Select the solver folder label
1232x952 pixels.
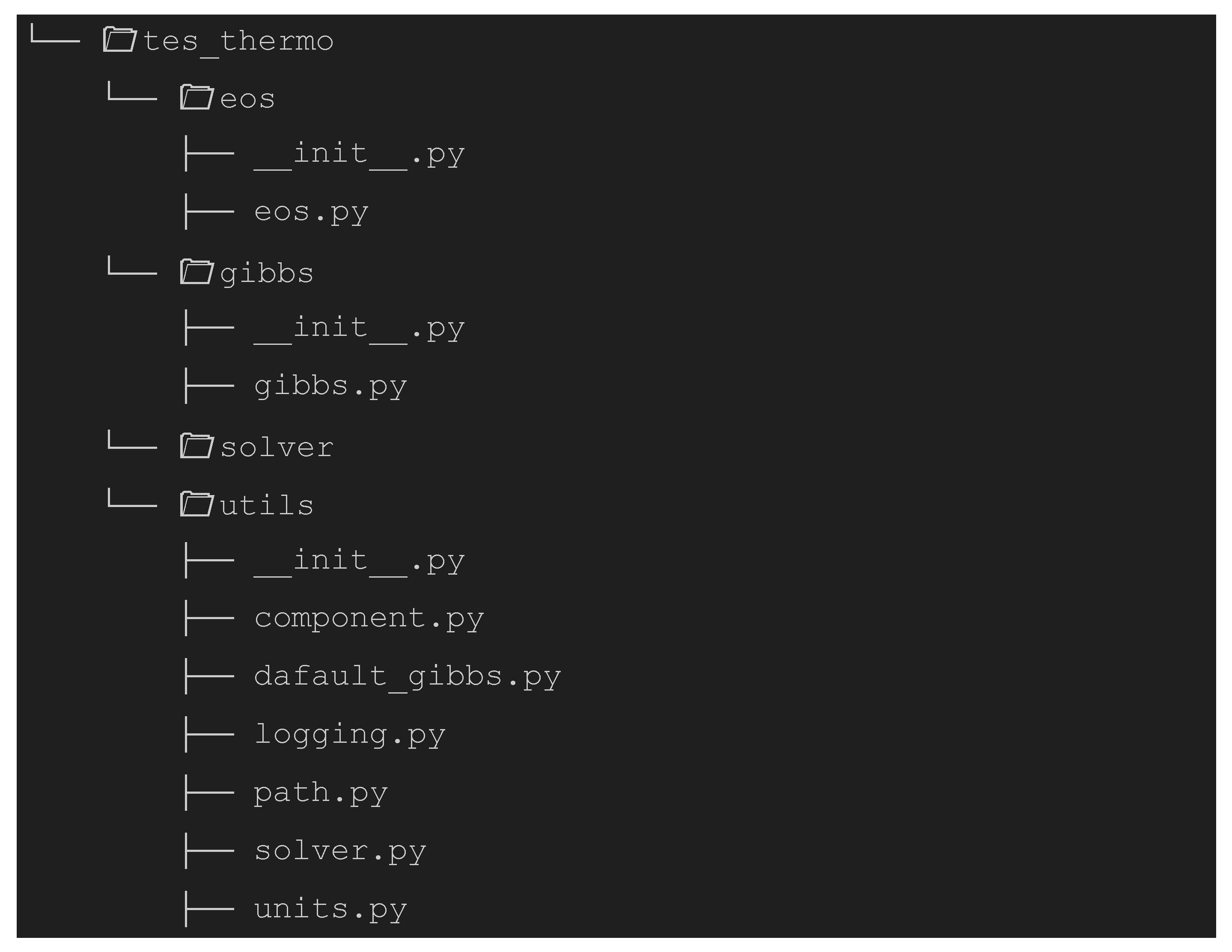coord(277,448)
